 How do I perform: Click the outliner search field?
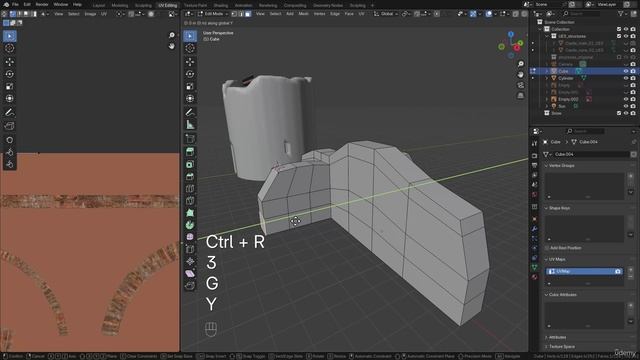point(582,14)
